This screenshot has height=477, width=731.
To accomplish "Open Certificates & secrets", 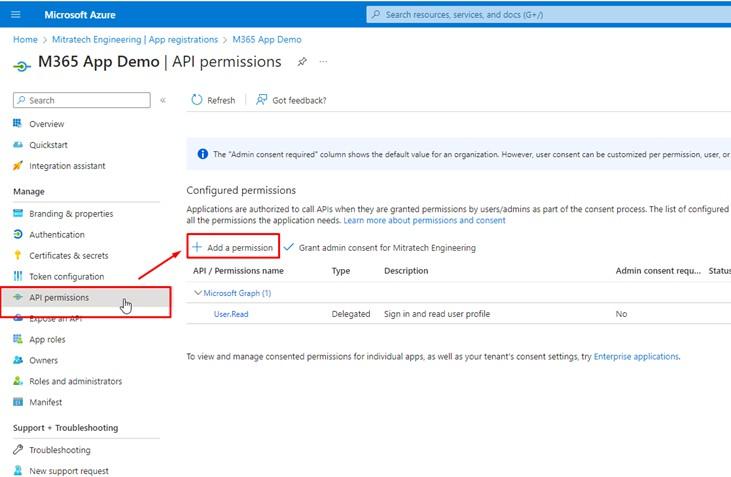I will (x=69, y=256).
